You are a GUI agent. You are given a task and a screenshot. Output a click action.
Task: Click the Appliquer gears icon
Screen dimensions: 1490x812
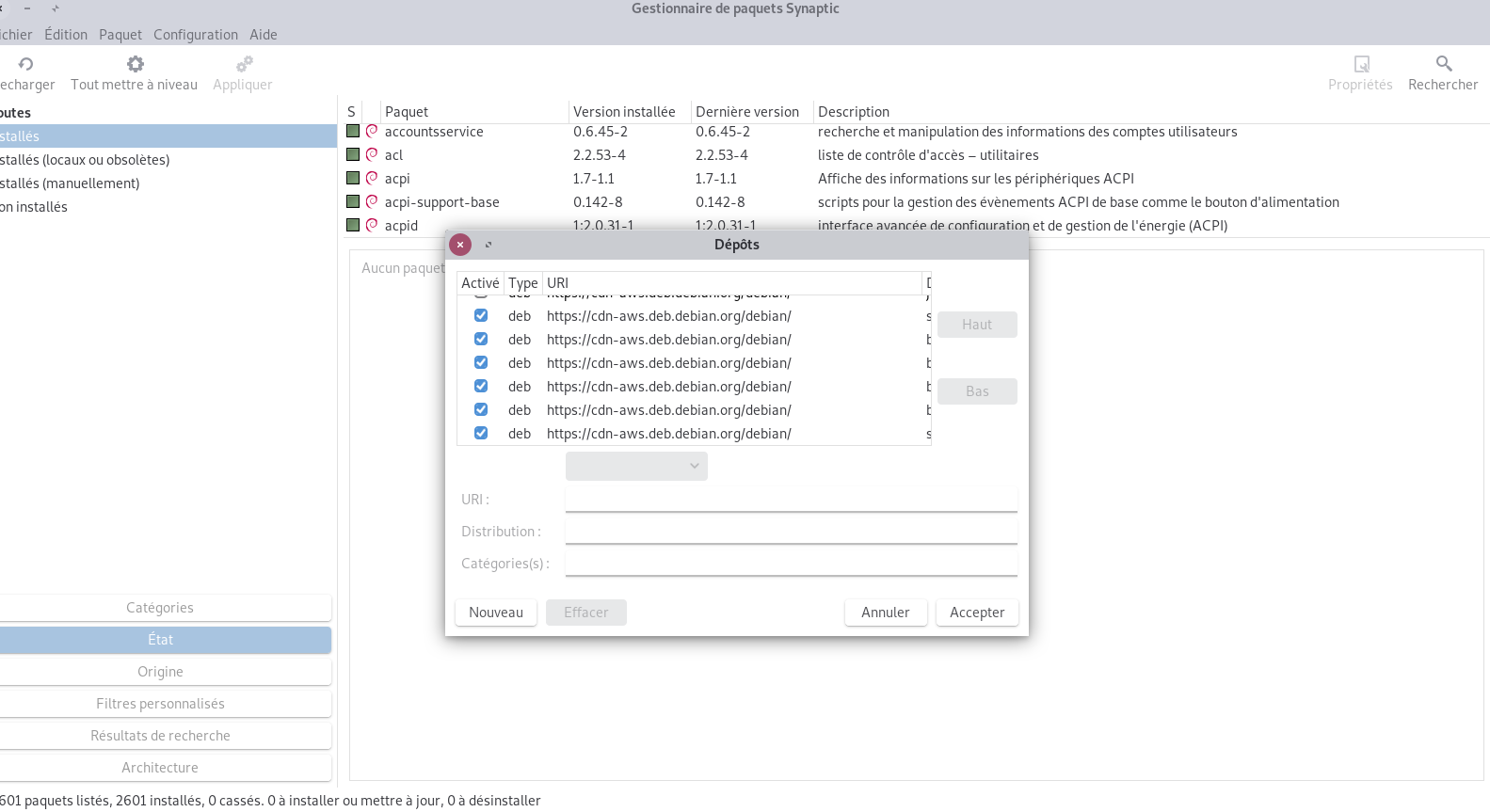click(244, 64)
